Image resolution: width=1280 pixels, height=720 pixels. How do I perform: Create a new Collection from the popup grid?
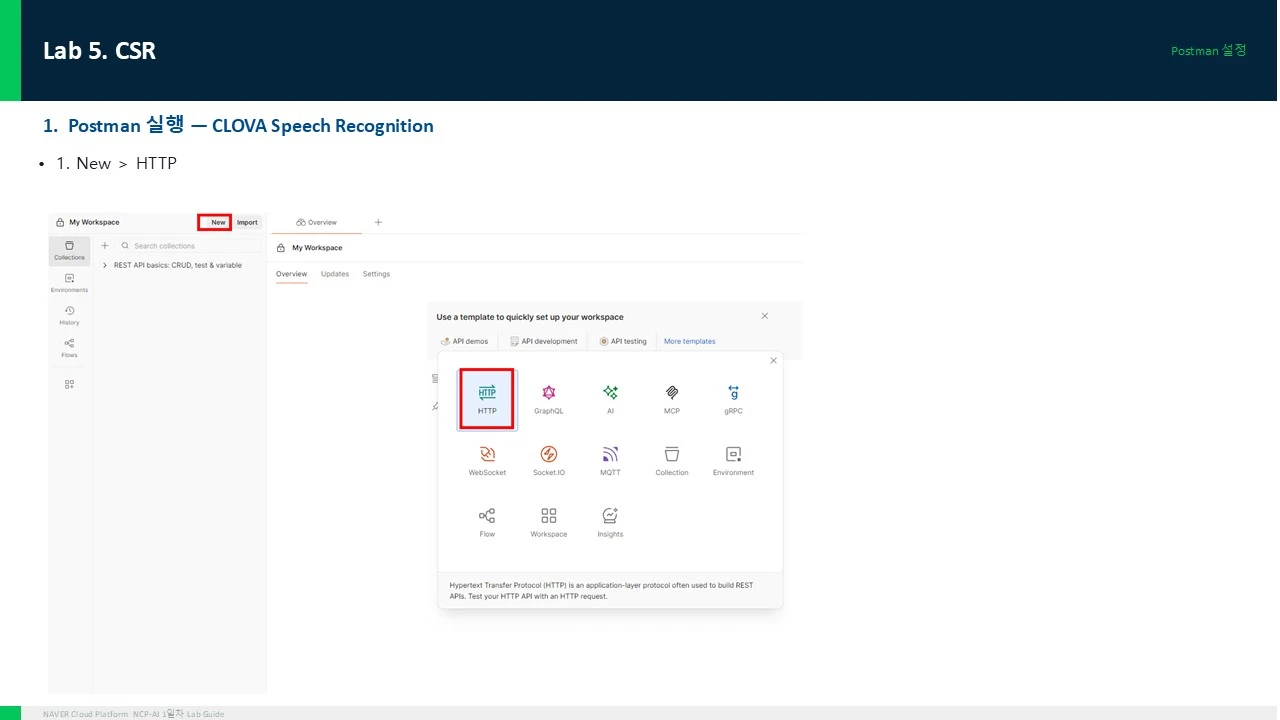672,460
